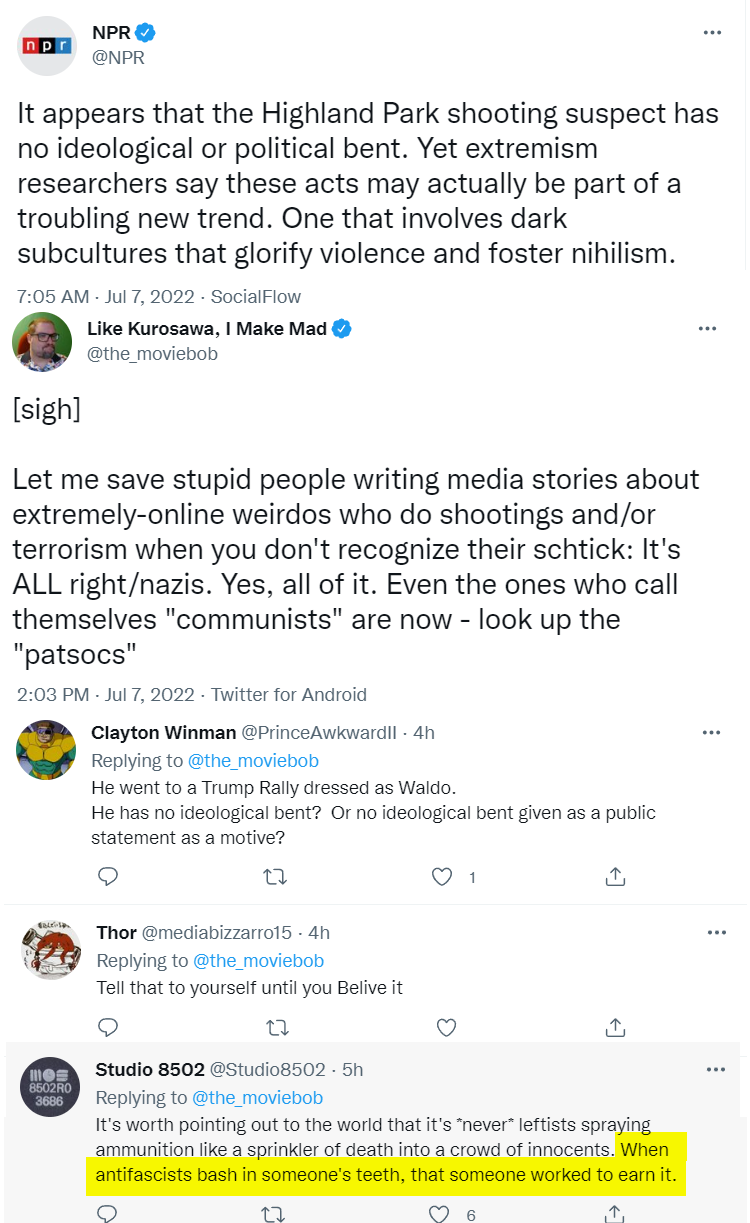View Studio 8502's profile picture

point(50,1086)
